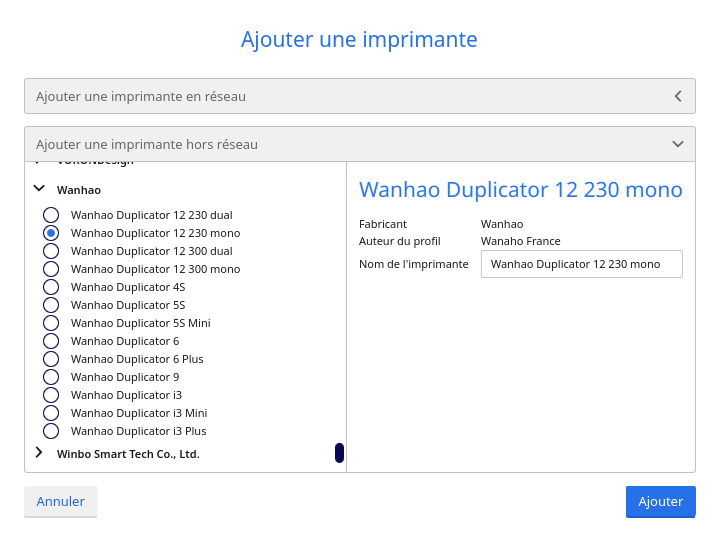Choose Wanhao Duplicator i3 Mini

(x=51, y=413)
